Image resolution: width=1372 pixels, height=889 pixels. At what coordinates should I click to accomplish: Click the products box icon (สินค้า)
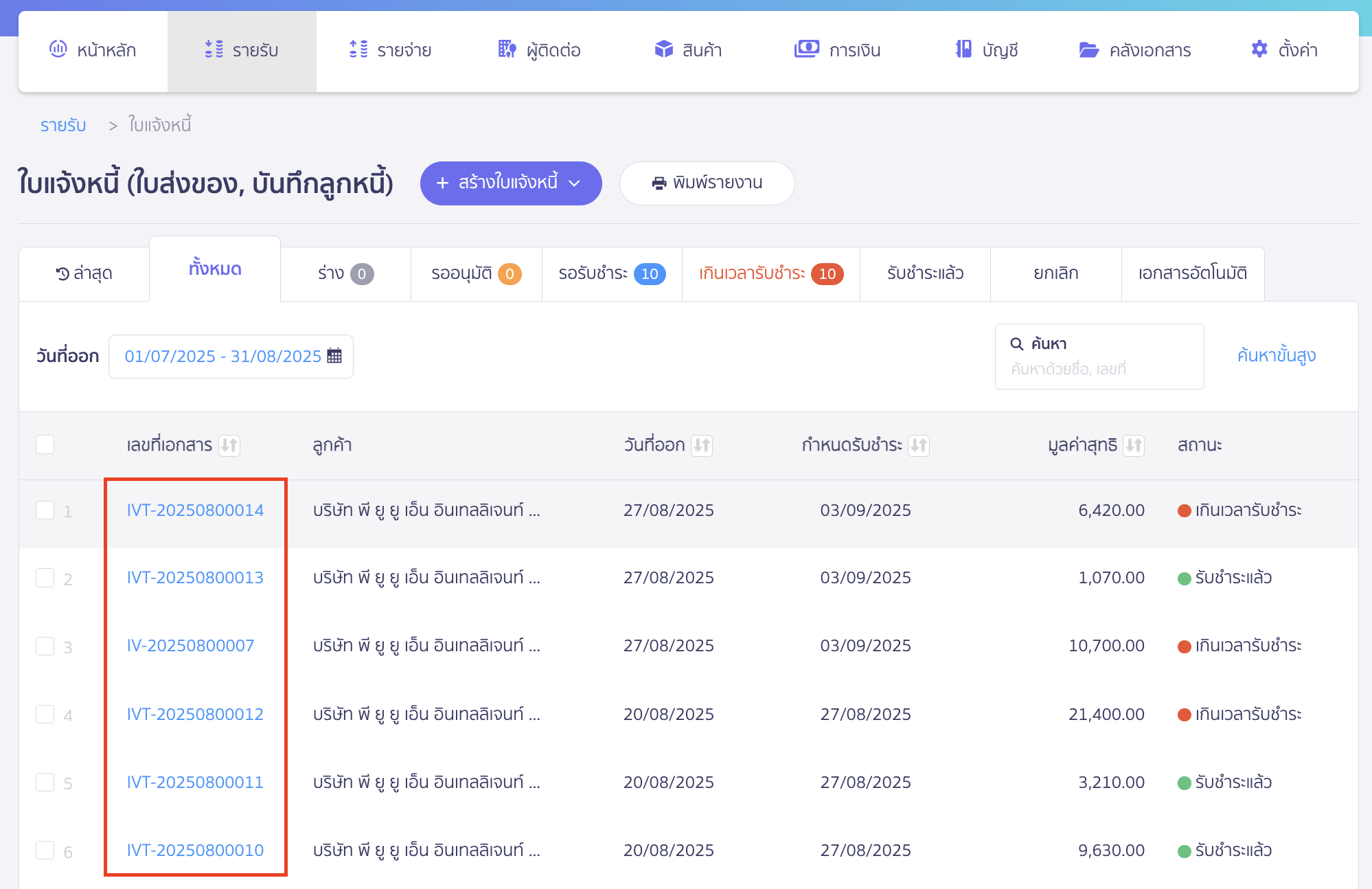pos(663,49)
